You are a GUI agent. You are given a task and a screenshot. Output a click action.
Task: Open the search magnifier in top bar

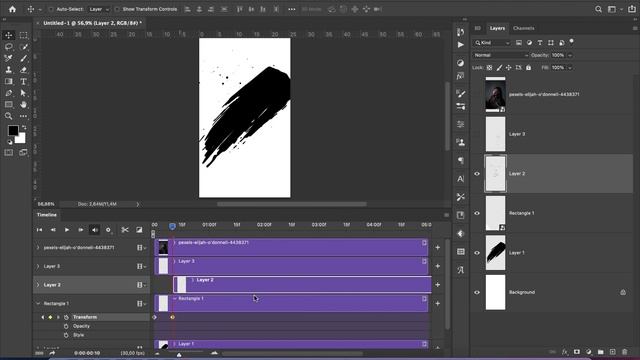(598, 9)
